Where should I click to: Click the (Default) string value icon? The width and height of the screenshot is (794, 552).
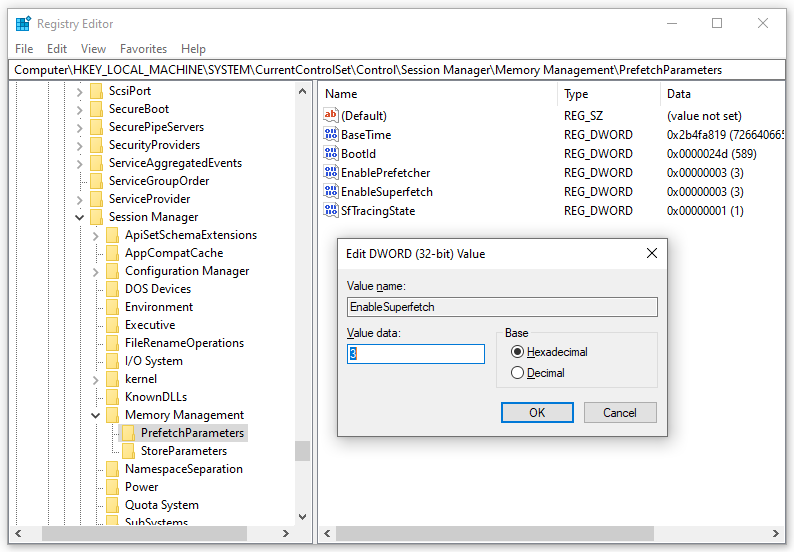(331, 116)
